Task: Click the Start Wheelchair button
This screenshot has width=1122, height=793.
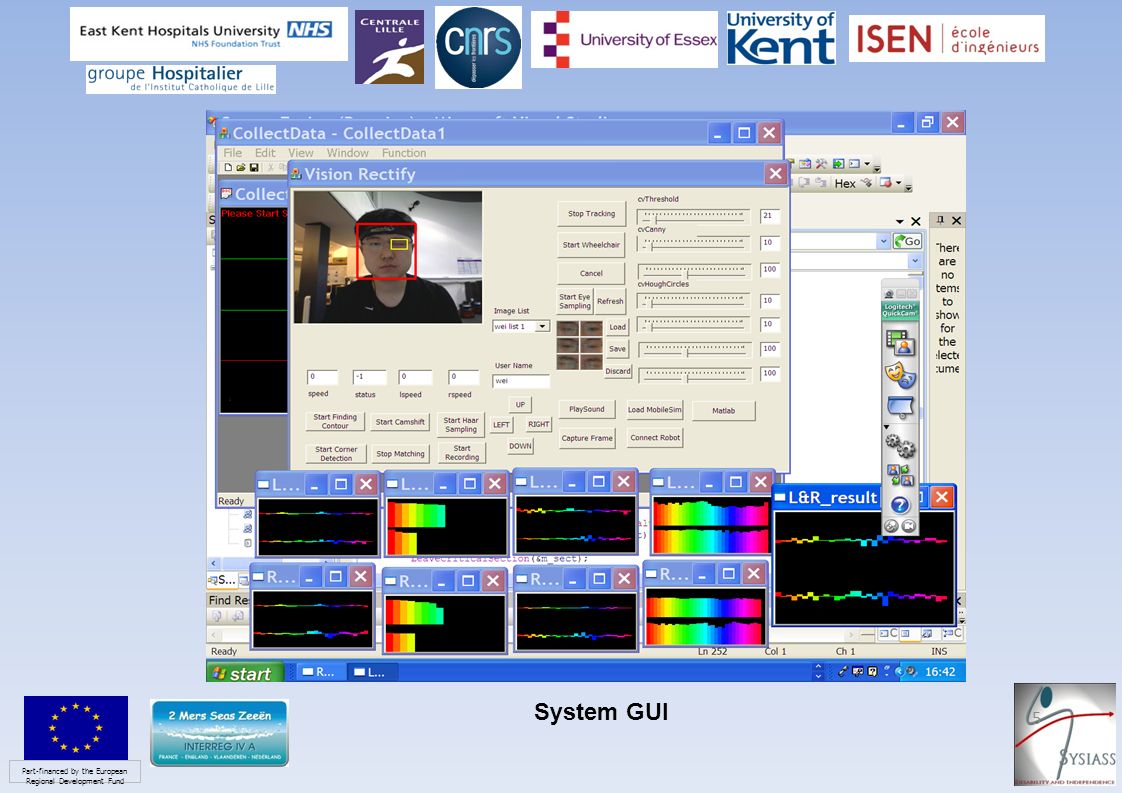Action: 591,245
